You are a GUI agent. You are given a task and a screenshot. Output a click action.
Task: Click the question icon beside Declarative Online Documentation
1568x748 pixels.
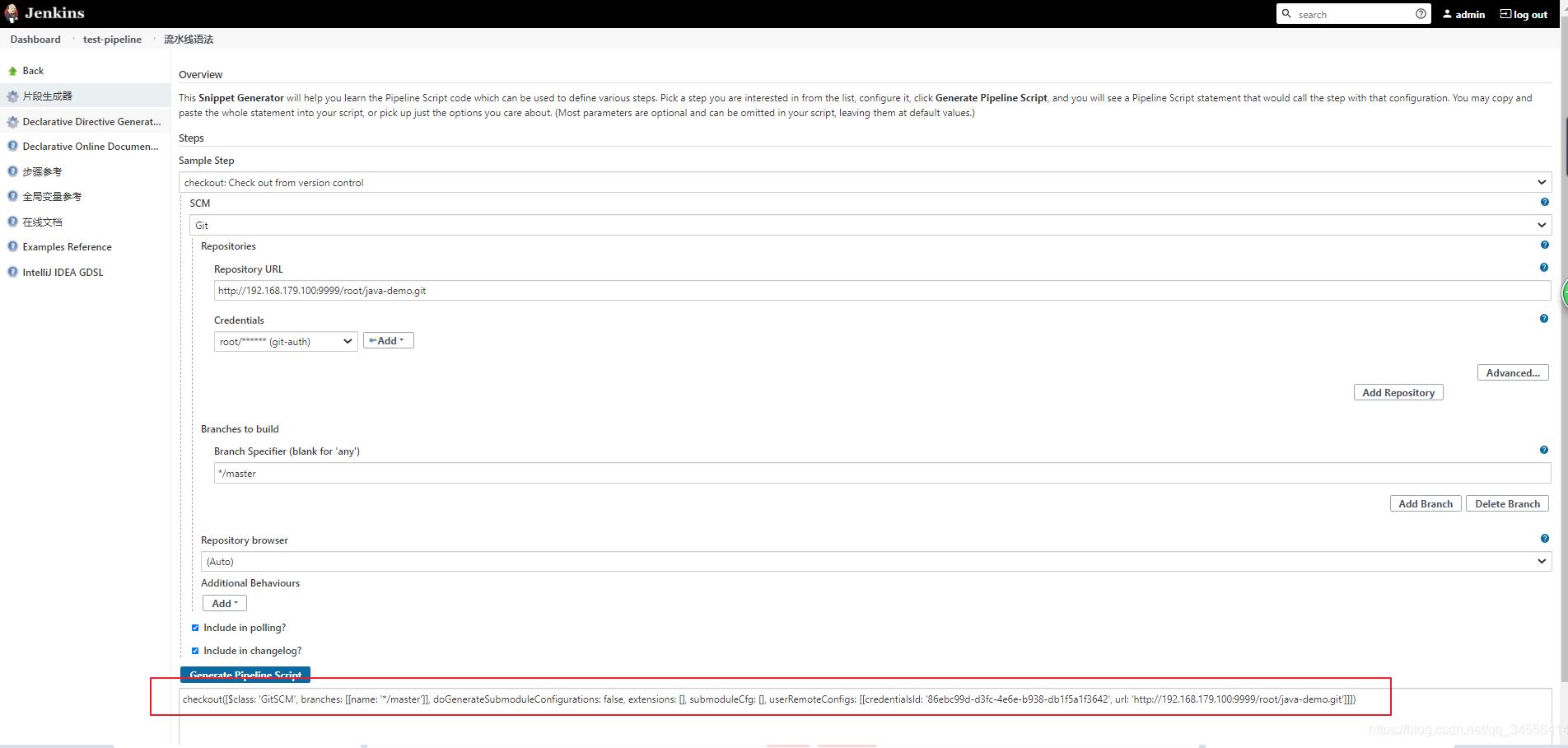click(12, 146)
